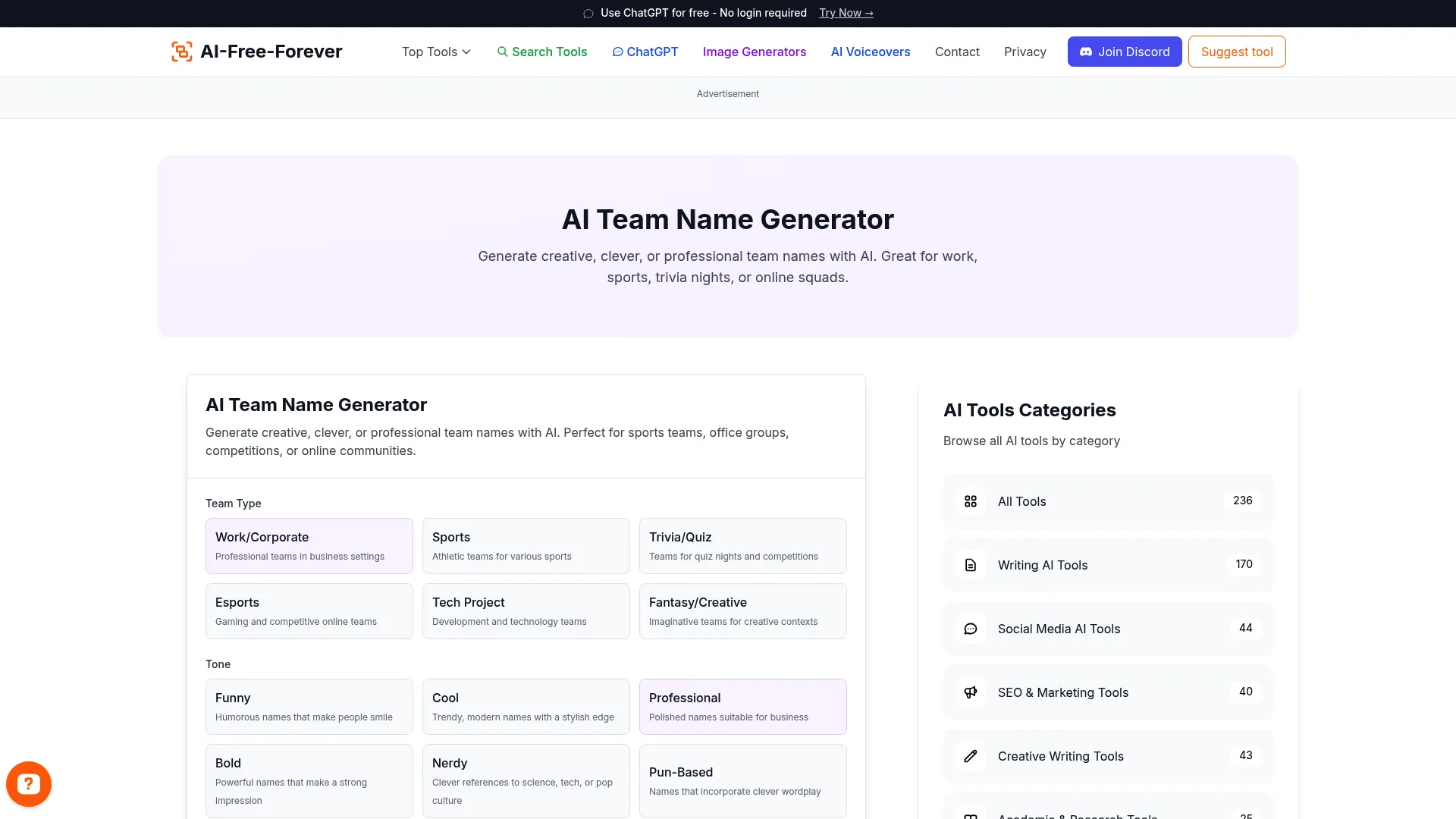Screen dimensions: 1456x819
Task: Click the document icon next to Writing AI Tools
Action: 970,565
